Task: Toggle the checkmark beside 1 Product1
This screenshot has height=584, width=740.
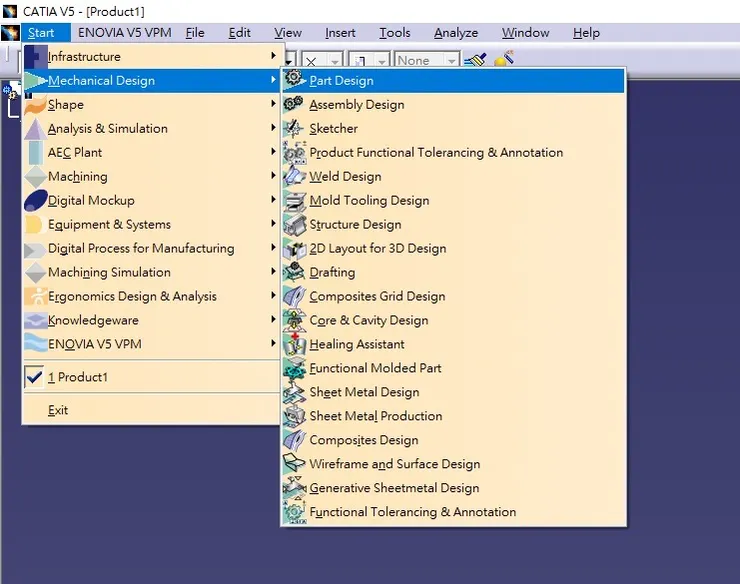Action: click(34, 377)
